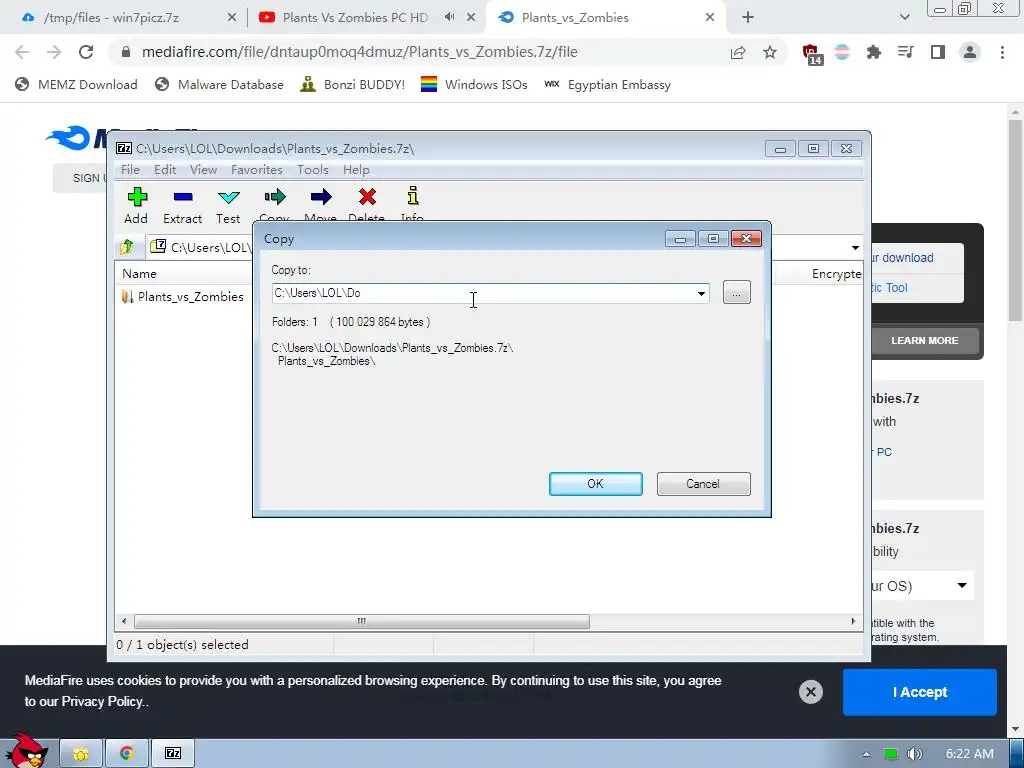
Task: Click the Chrome address bar URL
Action: [360, 52]
